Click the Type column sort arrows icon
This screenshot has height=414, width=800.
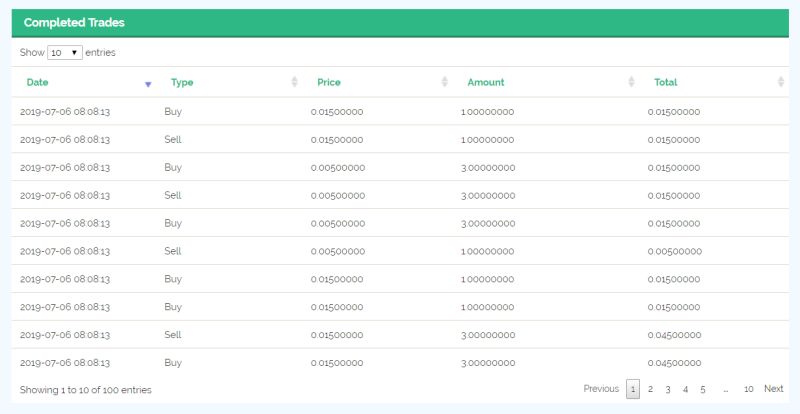(x=294, y=82)
